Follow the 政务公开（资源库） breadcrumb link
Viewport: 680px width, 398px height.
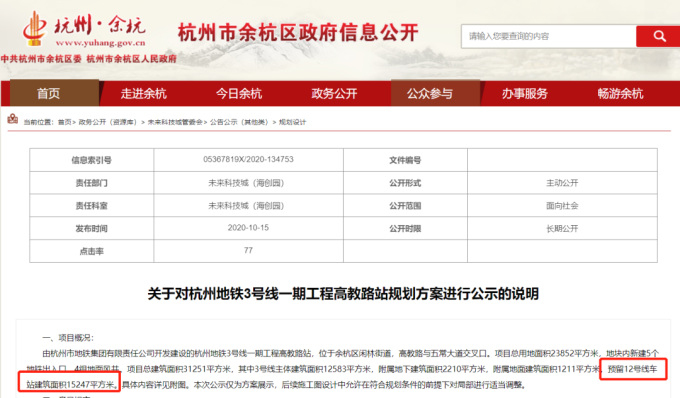point(108,122)
